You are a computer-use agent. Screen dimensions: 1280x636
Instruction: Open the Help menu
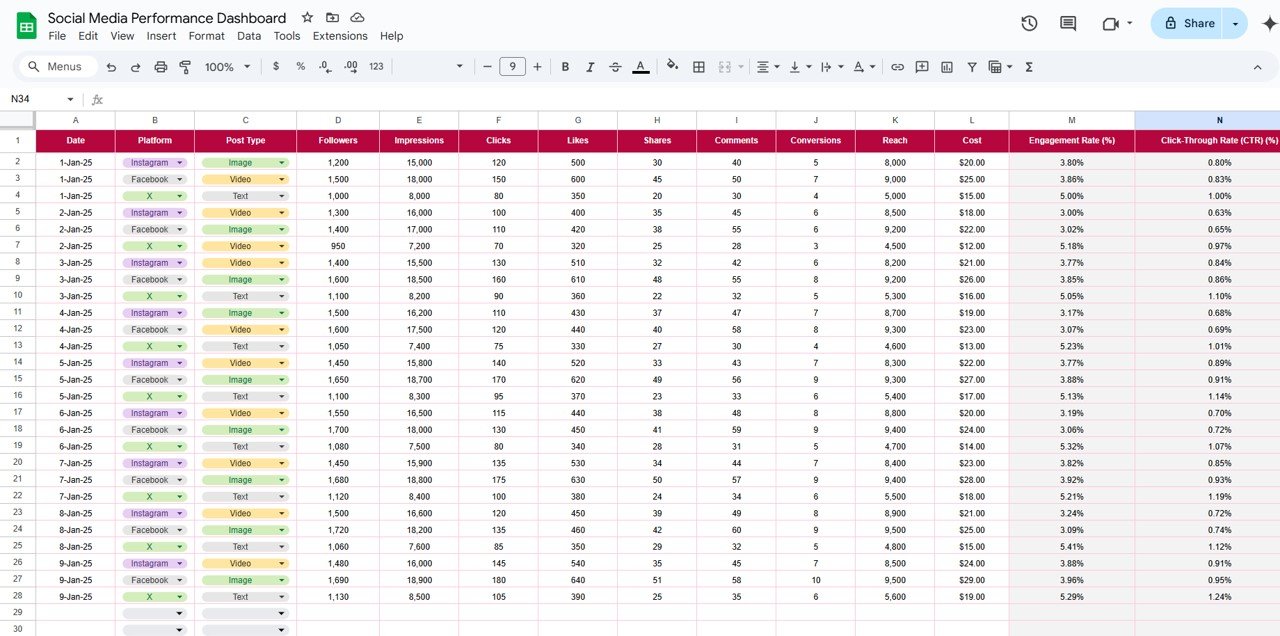pyautogui.click(x=391, y=36)
